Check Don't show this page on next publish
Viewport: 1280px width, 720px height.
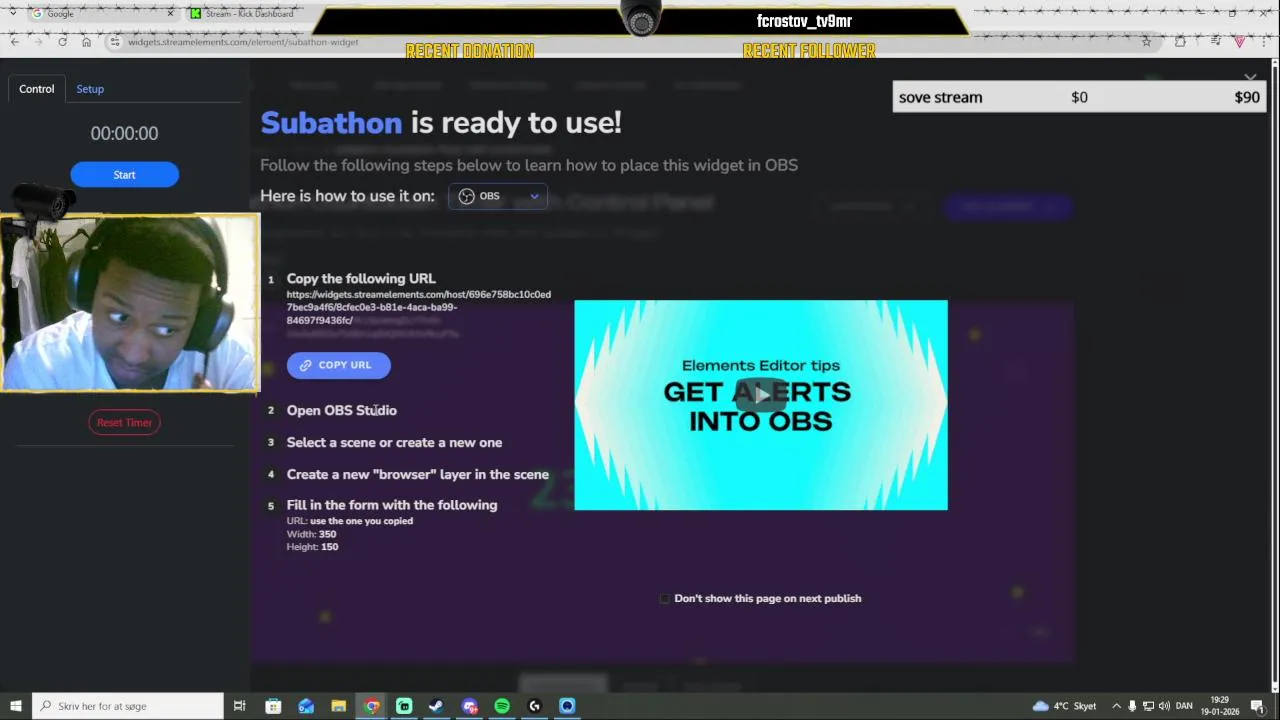(665, 598)
